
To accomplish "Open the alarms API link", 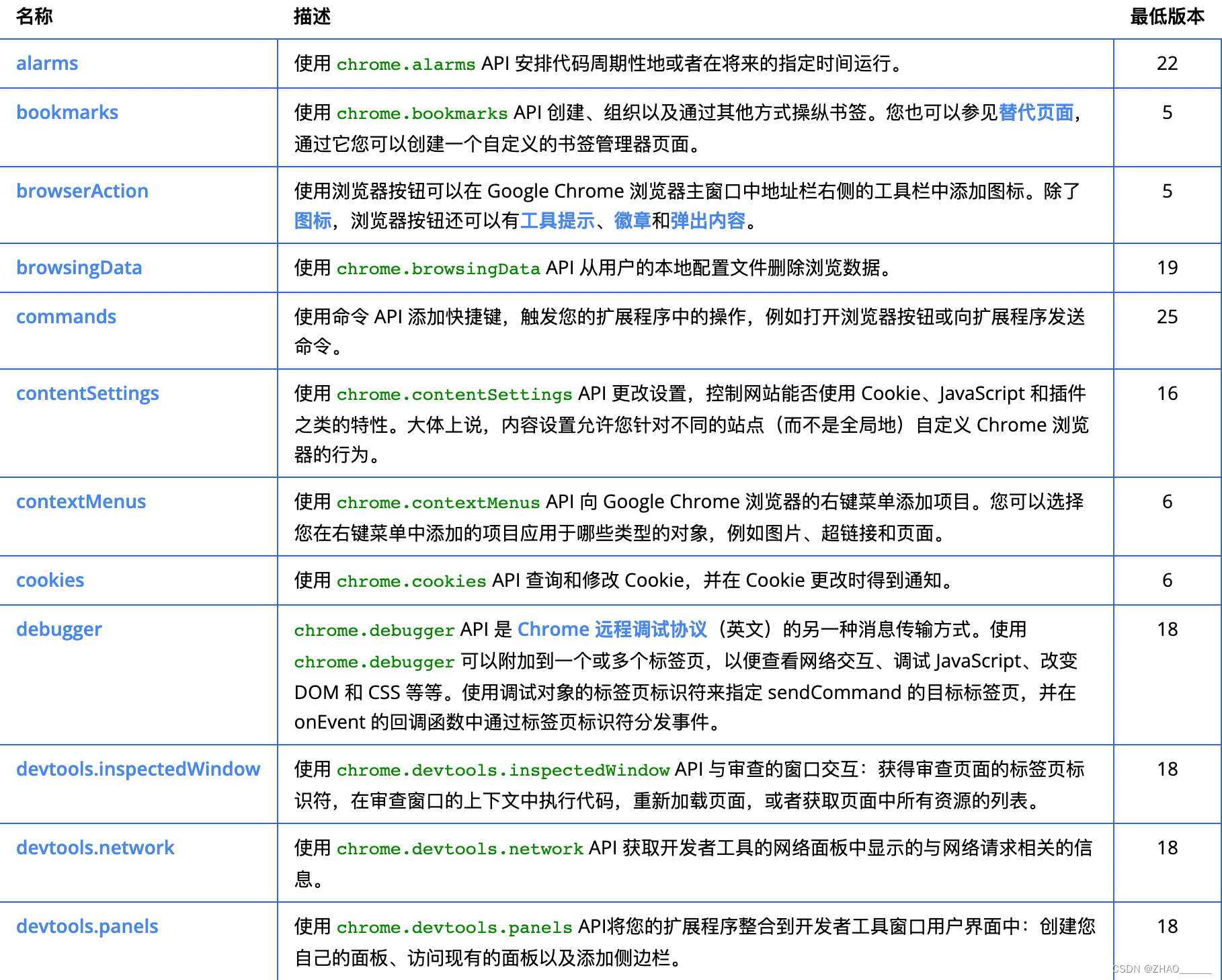I will [47, 63].
